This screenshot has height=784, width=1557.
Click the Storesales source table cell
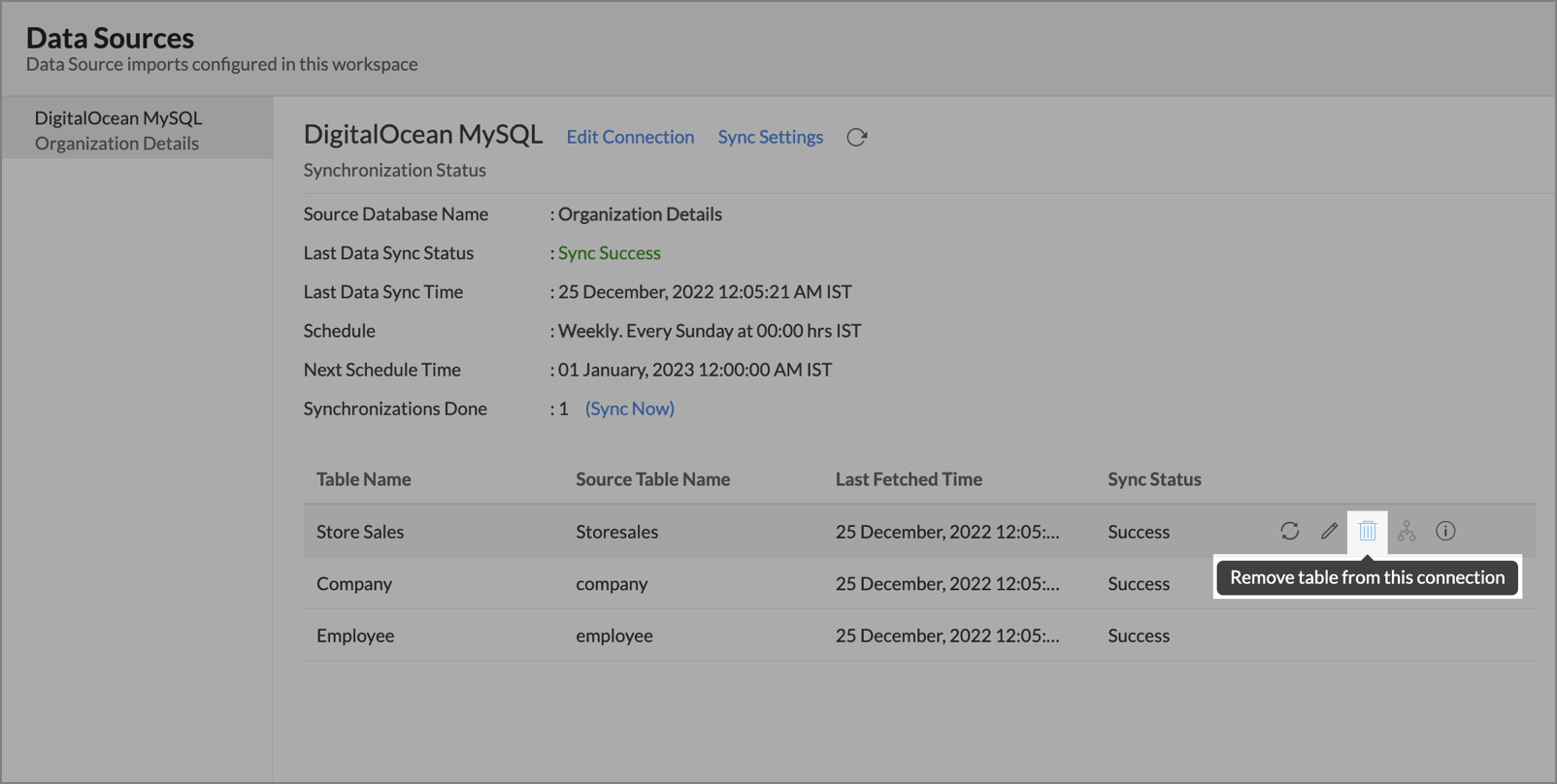616,532
